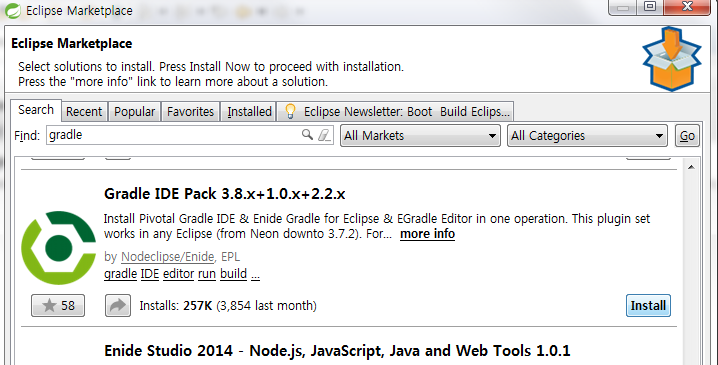Click the Spring leaf icon in title bar
Viewport: 718px width, 365px height.
point(12,11)
